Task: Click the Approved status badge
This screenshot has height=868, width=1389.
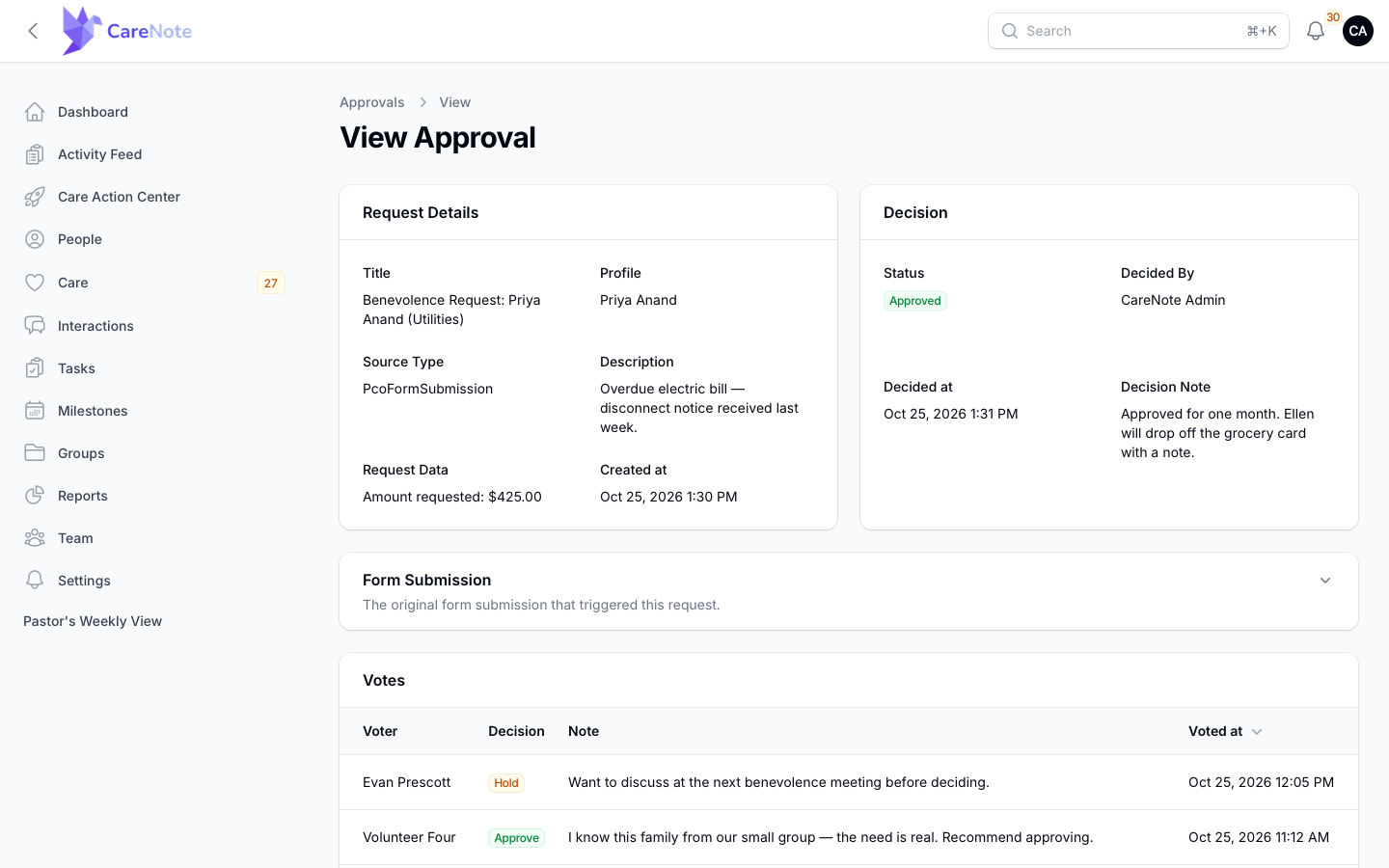Action: 915,301
